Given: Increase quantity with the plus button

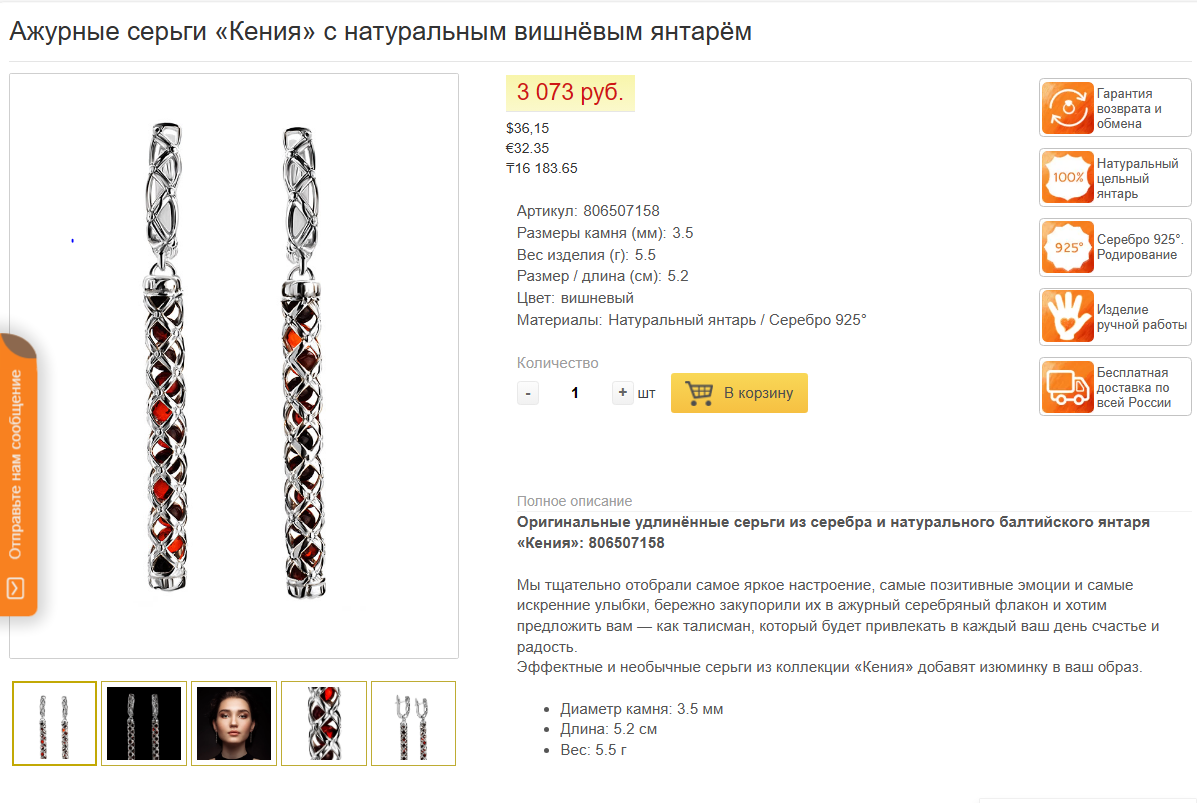Looking at the screenshot, I should (622, 393).
